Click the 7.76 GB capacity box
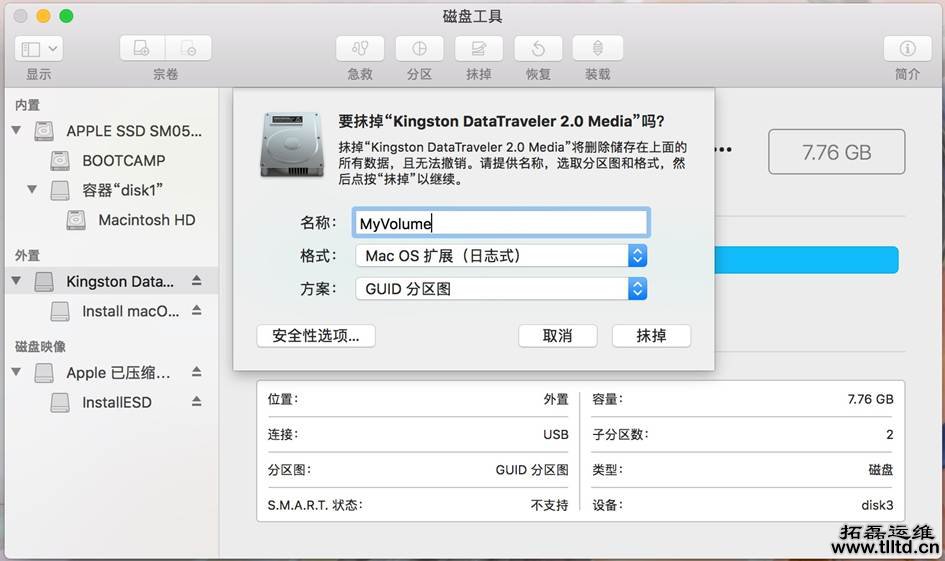Screen dimensions: 945x561 837,152
